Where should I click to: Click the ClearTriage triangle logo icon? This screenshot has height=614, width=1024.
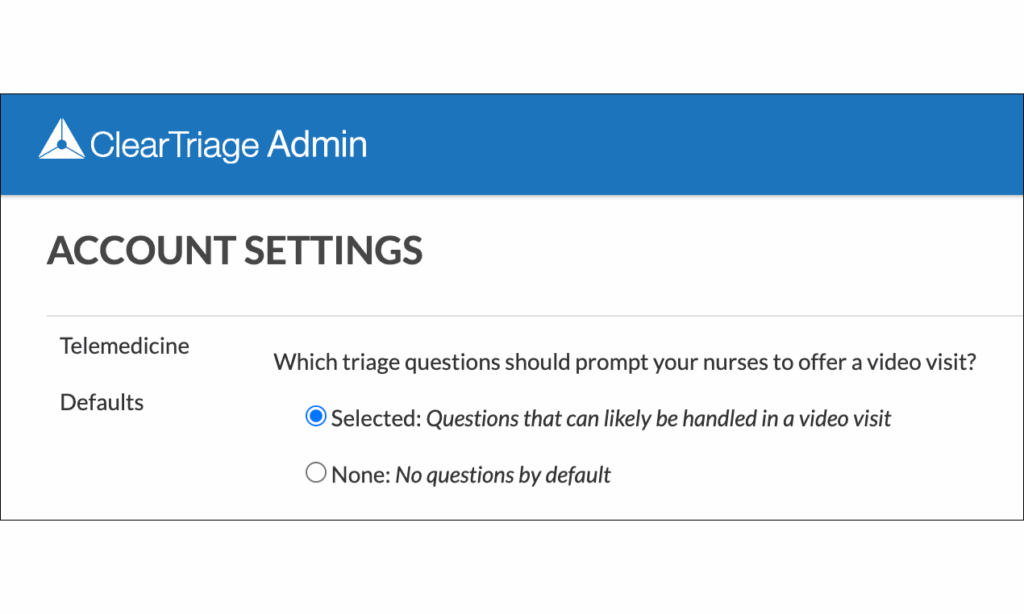61,140
